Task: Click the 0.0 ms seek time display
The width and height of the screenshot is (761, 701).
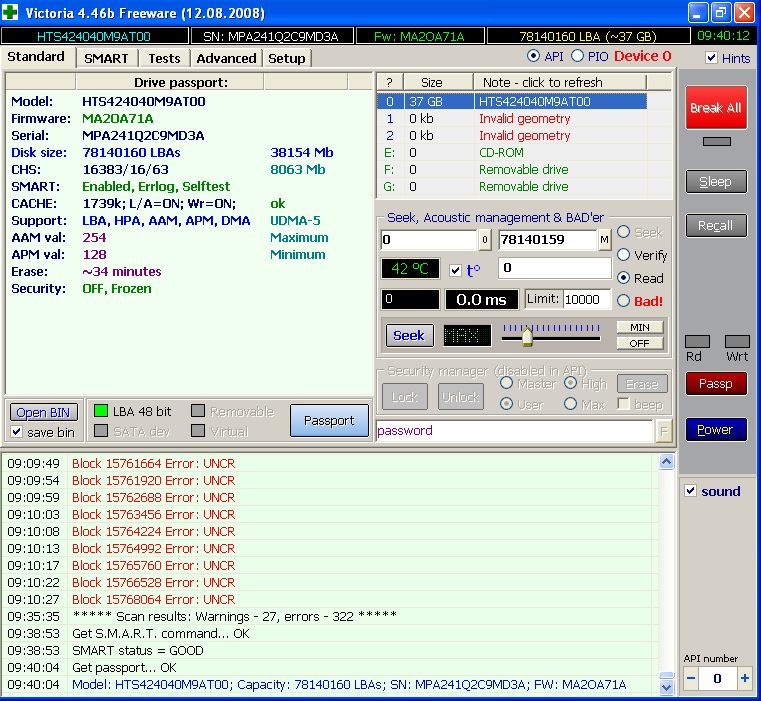Action: click(x=481, y=300)
